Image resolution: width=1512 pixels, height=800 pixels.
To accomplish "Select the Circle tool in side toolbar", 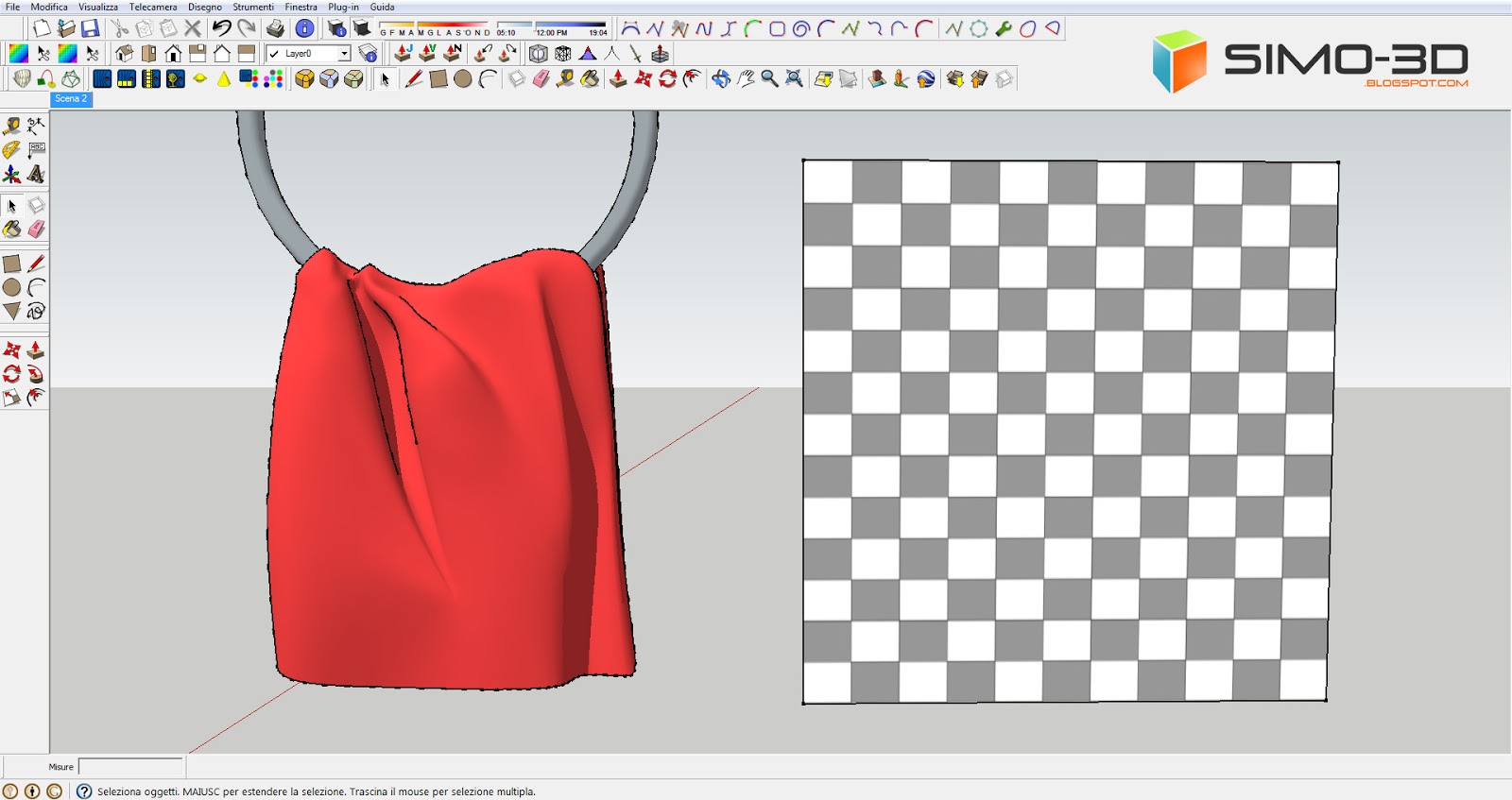I will pos(11,287).
